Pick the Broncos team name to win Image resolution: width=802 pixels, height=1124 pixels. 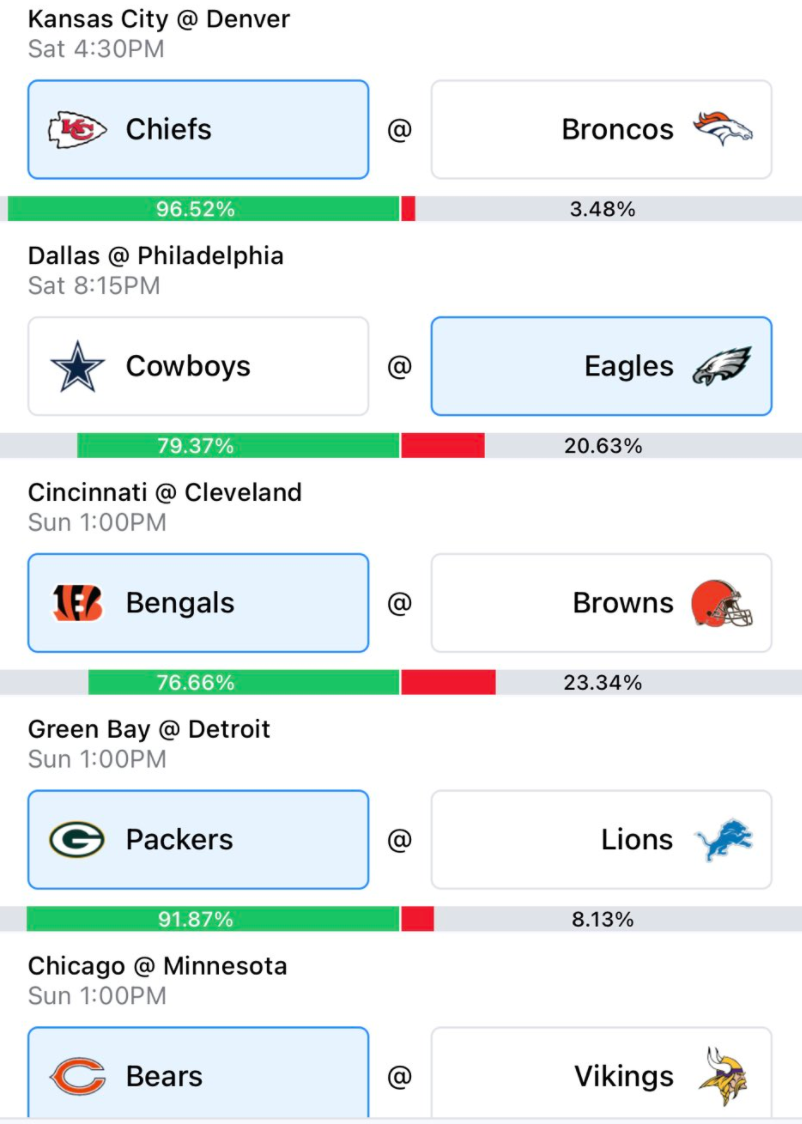click(617, 130)
